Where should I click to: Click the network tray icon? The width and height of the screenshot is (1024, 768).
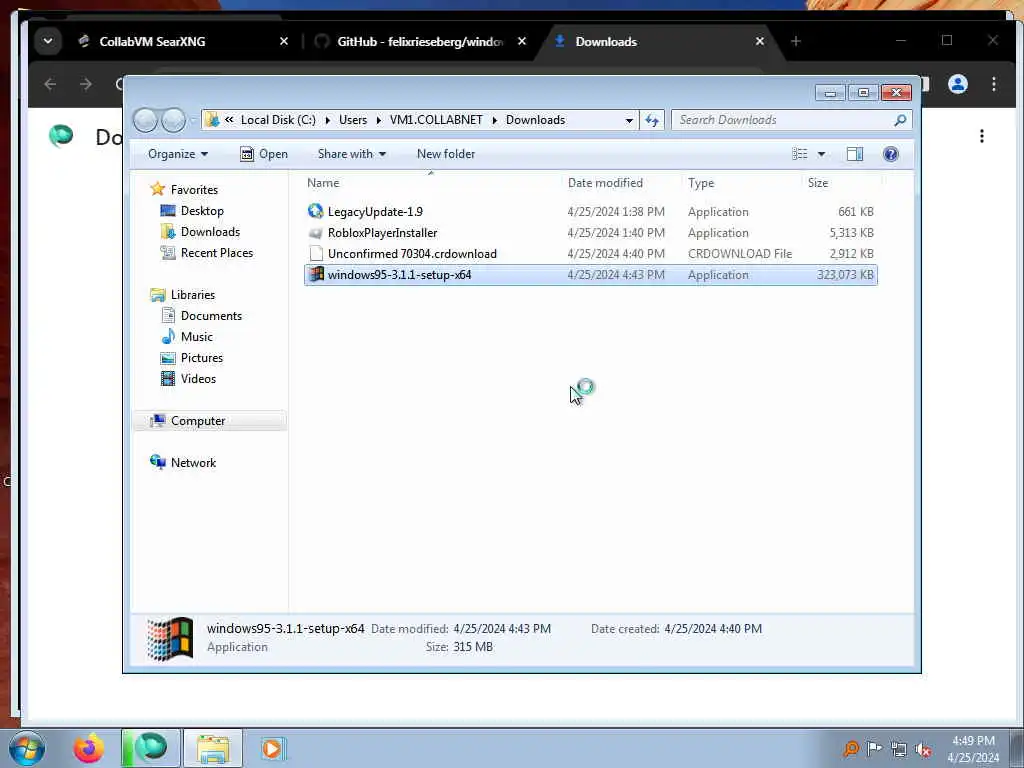pyautogui.click(x=899, y=749)
